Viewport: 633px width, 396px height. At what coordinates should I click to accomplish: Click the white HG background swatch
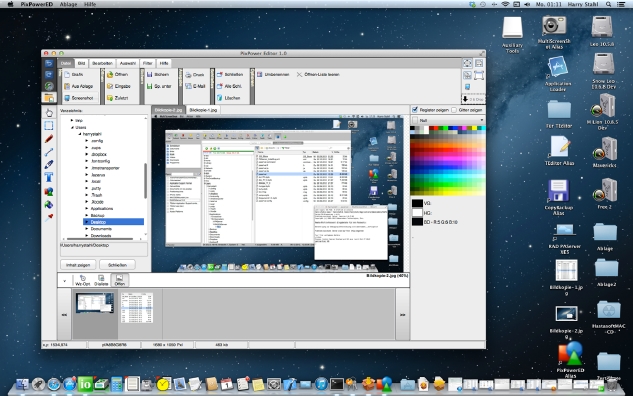tap(417, 213)
